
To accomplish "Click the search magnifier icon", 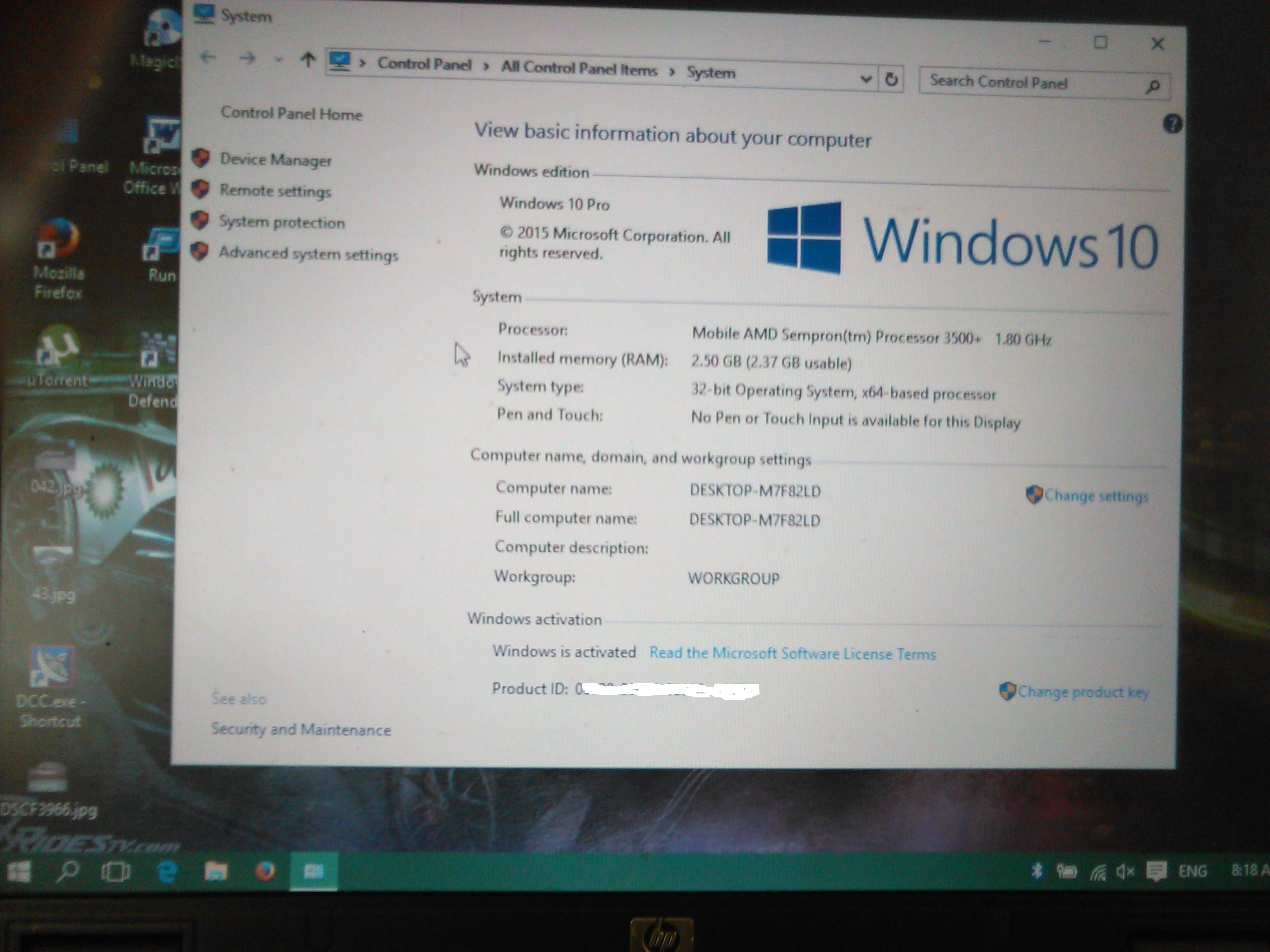I will click(x=1152, y=87).
